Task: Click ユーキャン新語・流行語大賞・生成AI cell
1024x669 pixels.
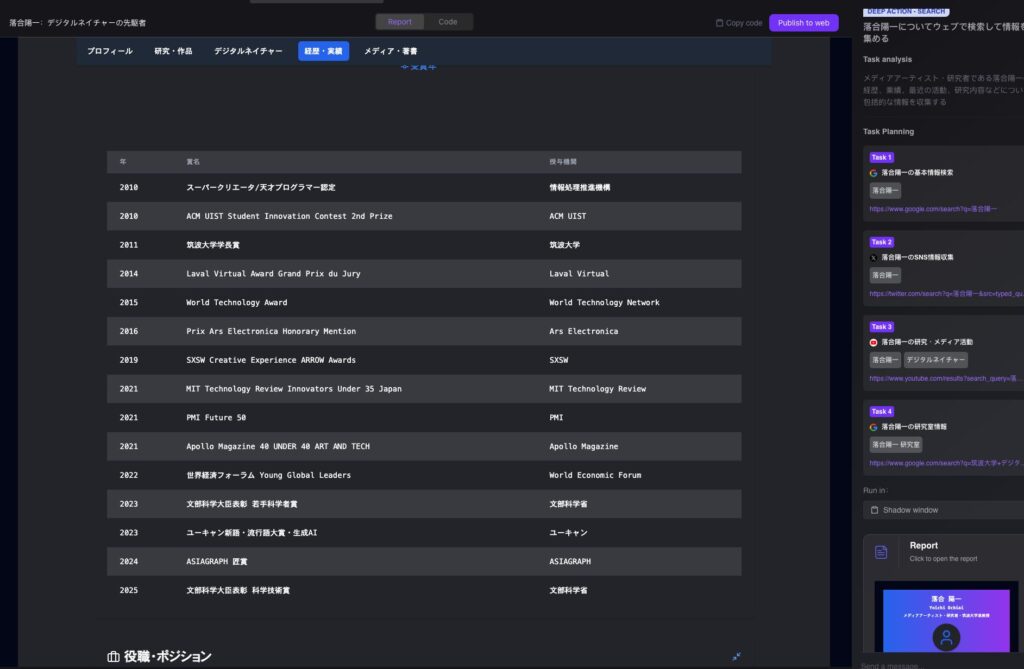Action: click(x=251, y=532)
